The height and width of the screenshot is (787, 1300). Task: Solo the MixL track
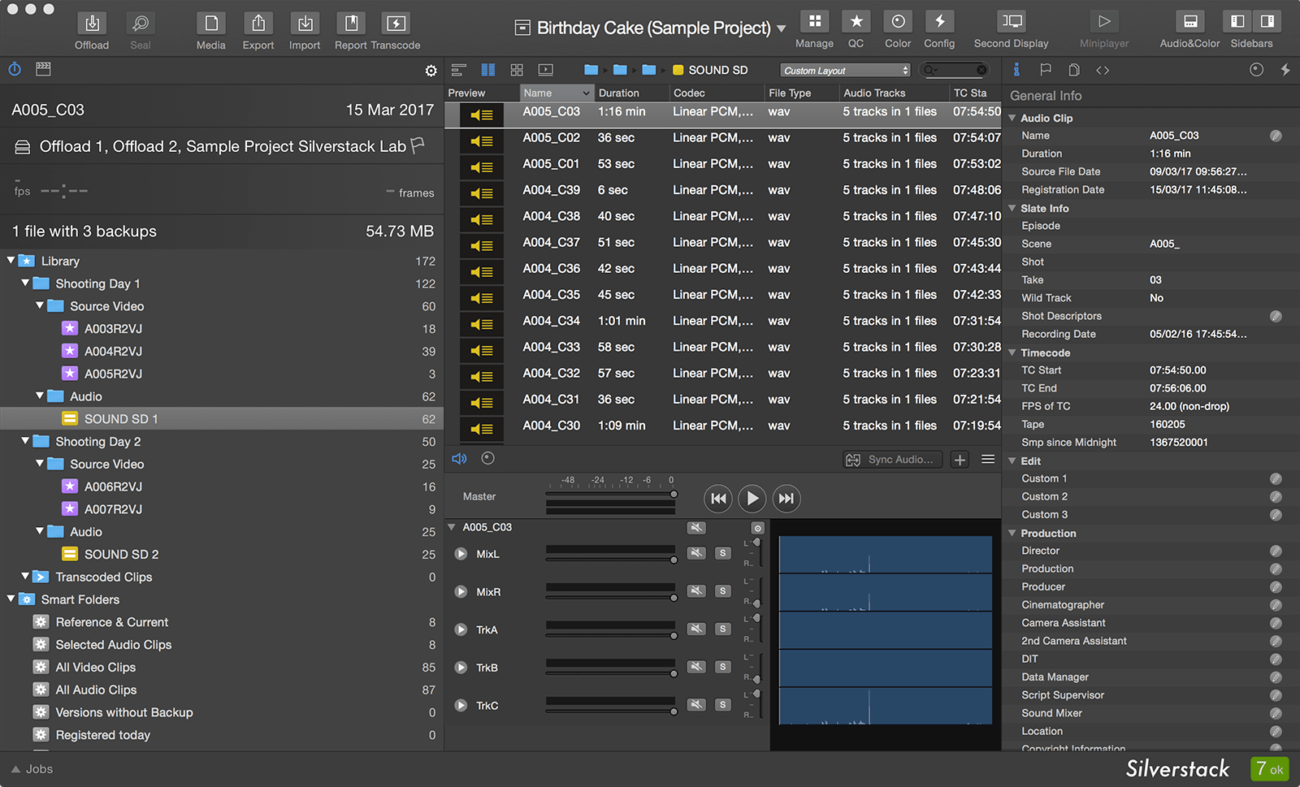[722, 553]
